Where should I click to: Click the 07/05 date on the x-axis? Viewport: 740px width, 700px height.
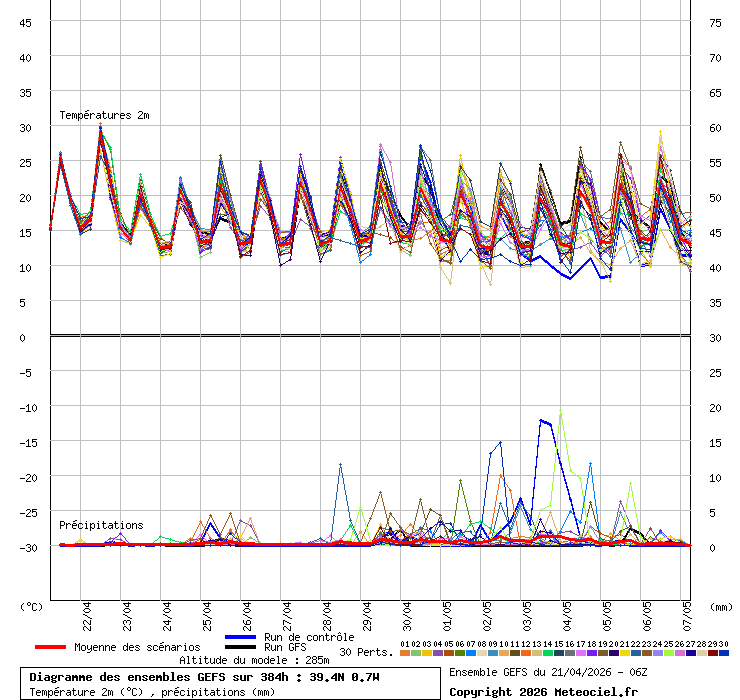pos(688,611)
